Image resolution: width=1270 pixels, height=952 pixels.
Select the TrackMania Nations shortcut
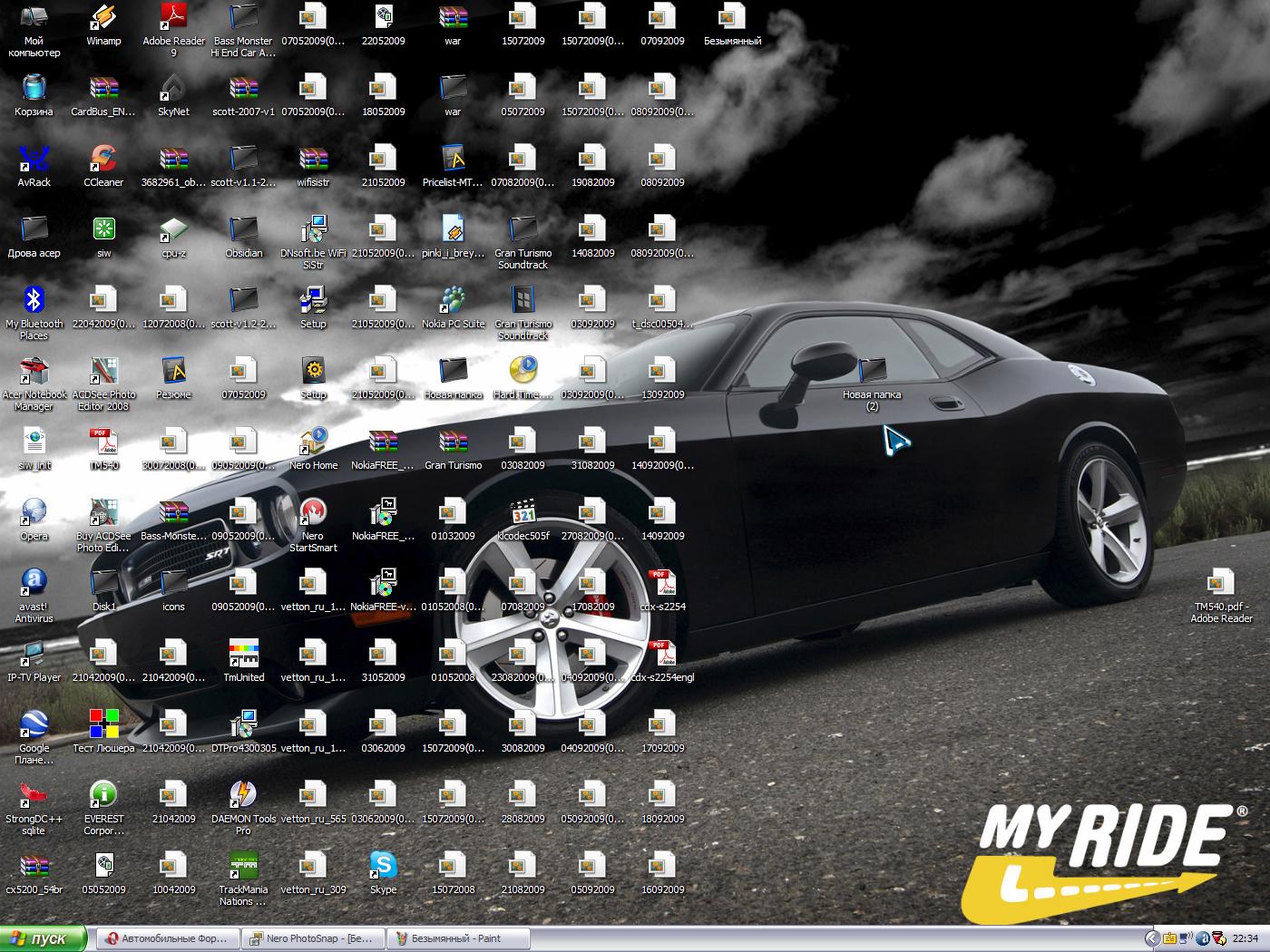(x=243, y=867)
